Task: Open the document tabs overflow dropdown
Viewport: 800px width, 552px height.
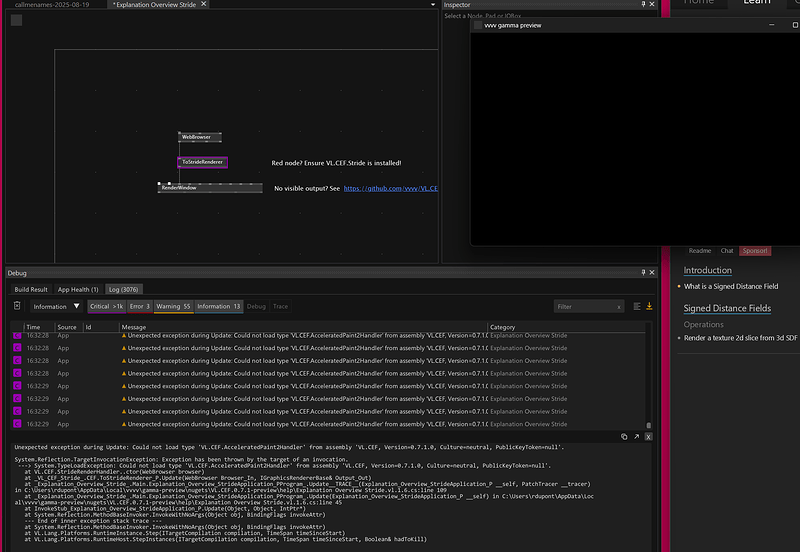Action: click(x=433, y=5)
